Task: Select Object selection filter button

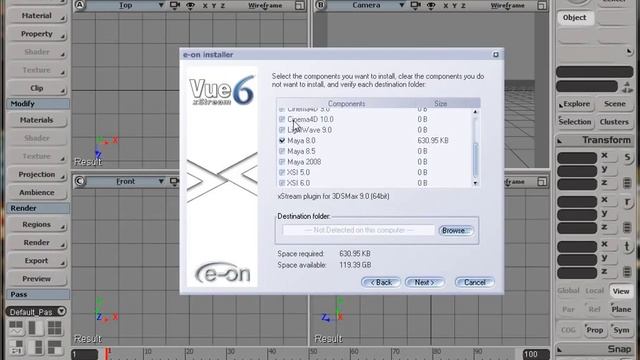Action: (575, 18)
